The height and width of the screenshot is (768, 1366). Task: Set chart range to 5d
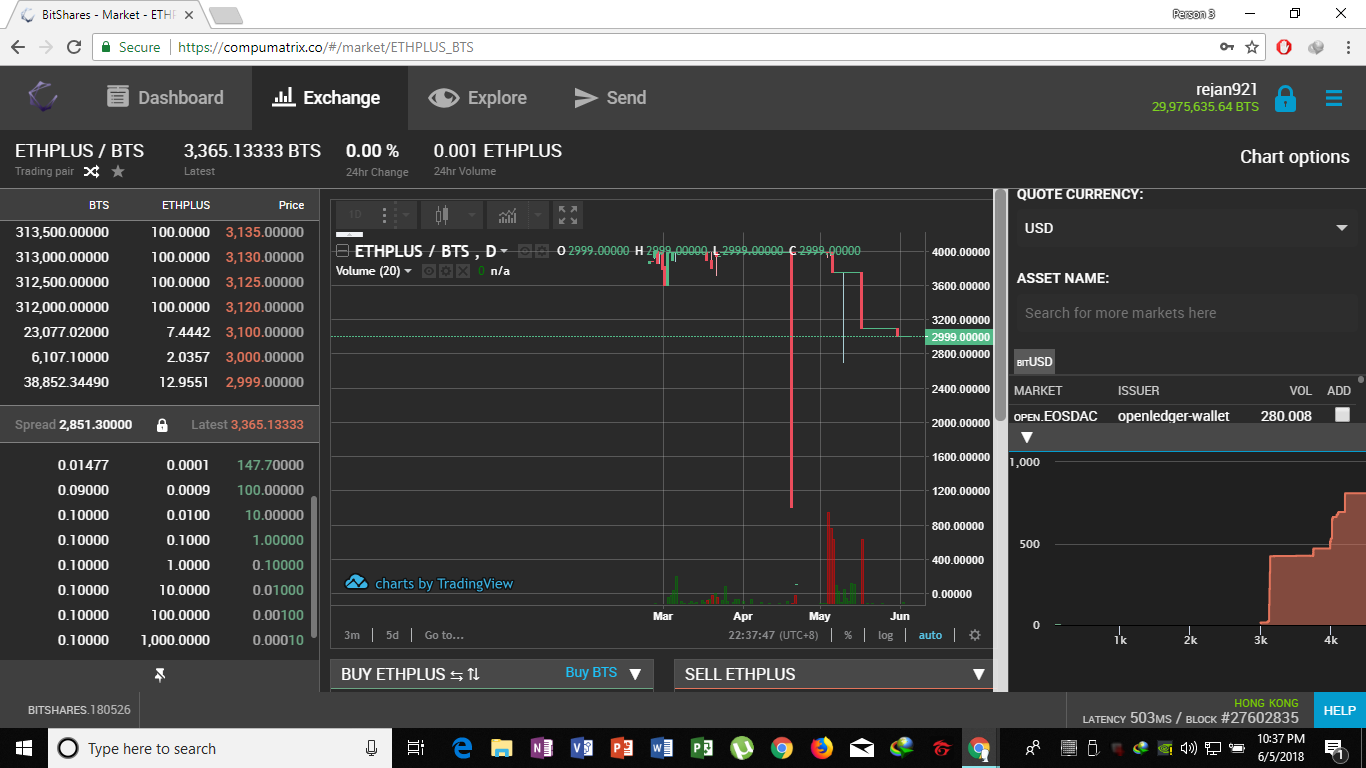click(x=393, y=635)
